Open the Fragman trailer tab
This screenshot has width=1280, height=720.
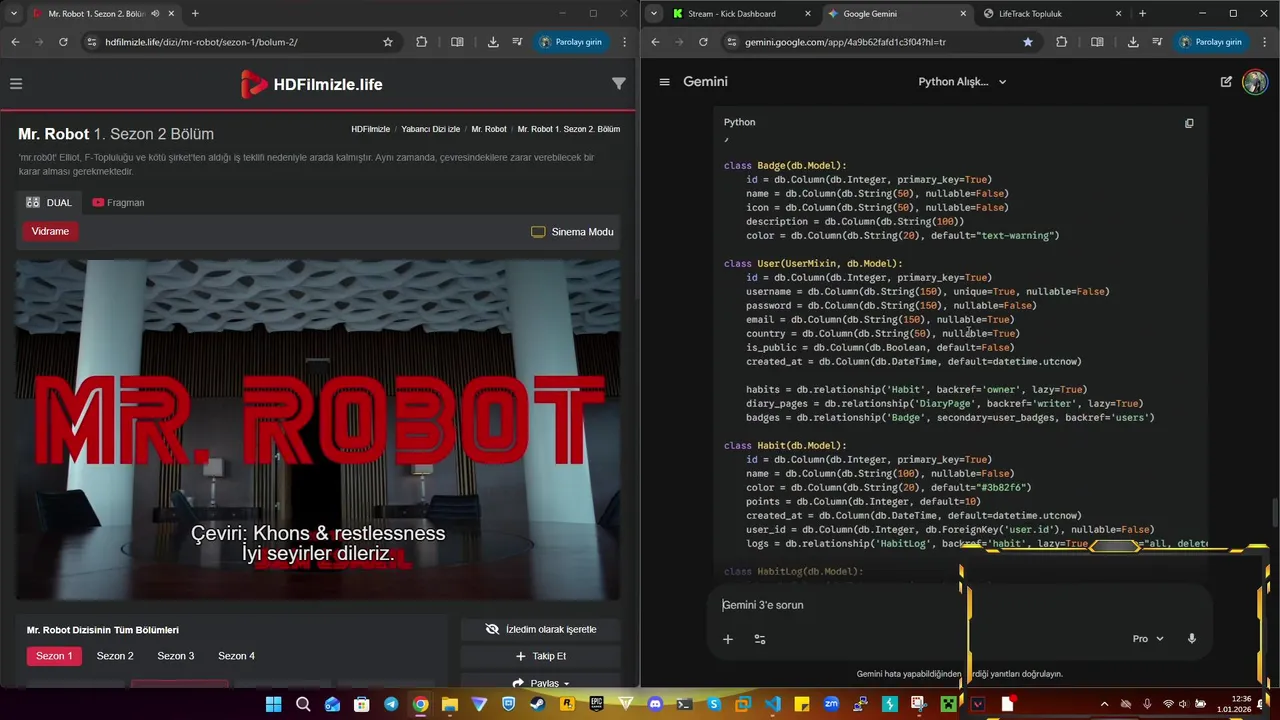[x=118, y=202]
